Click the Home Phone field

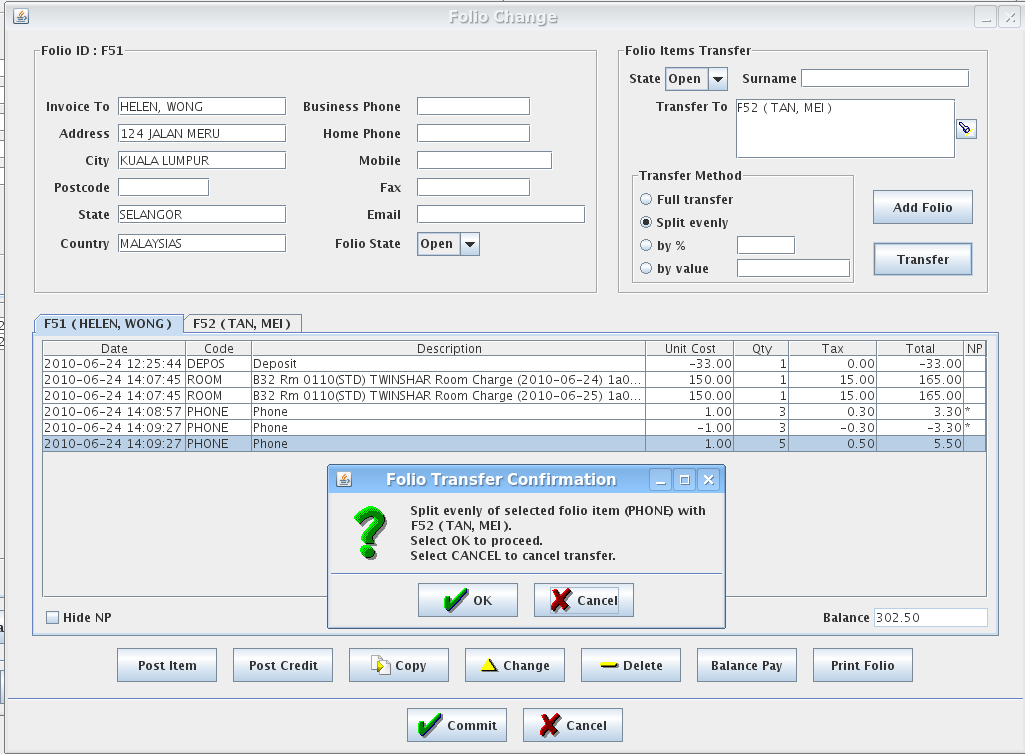click(x=473, y=133)
